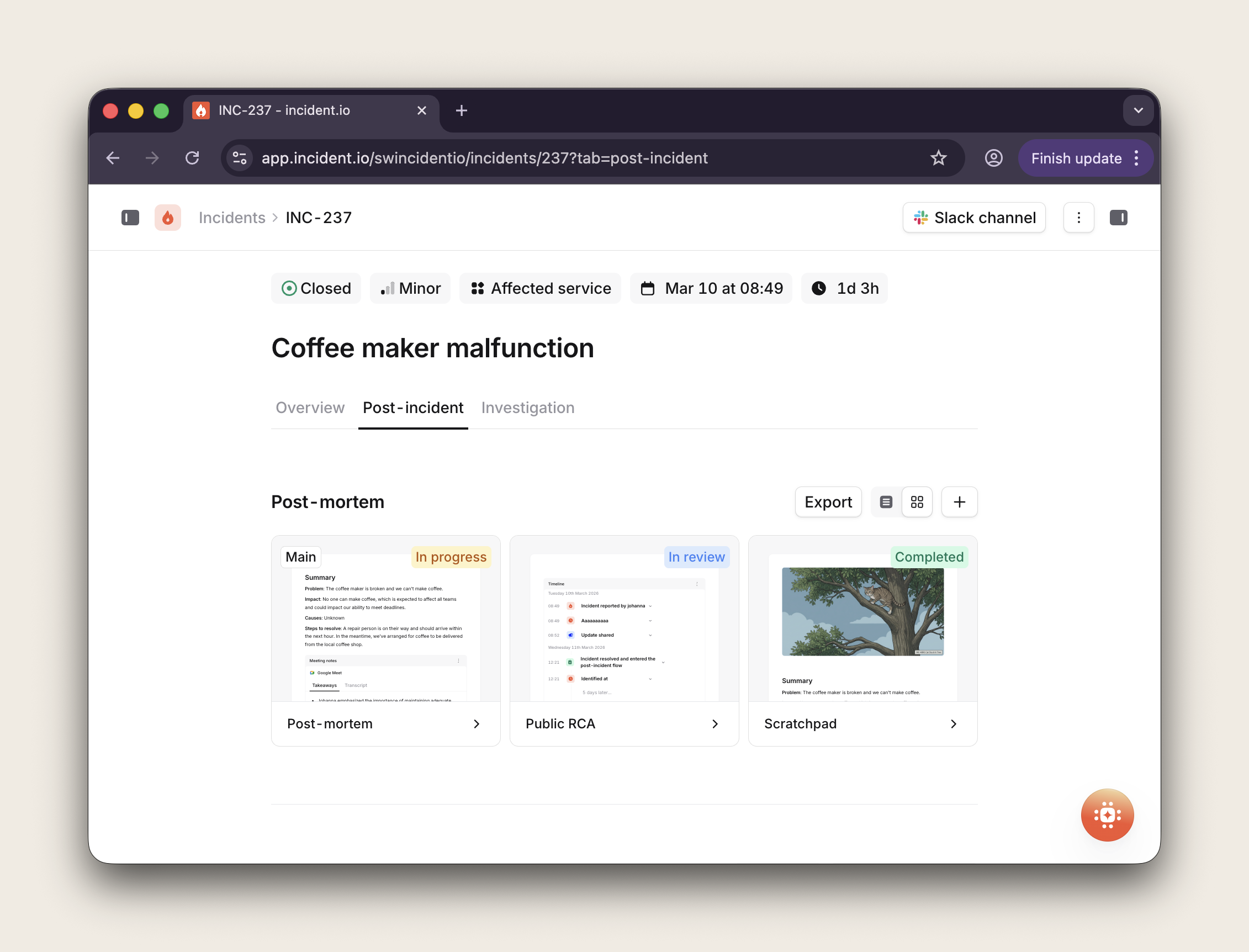Bookmark page with the star icon
The width and height of the screenshot is (1249, 952).
938,158
